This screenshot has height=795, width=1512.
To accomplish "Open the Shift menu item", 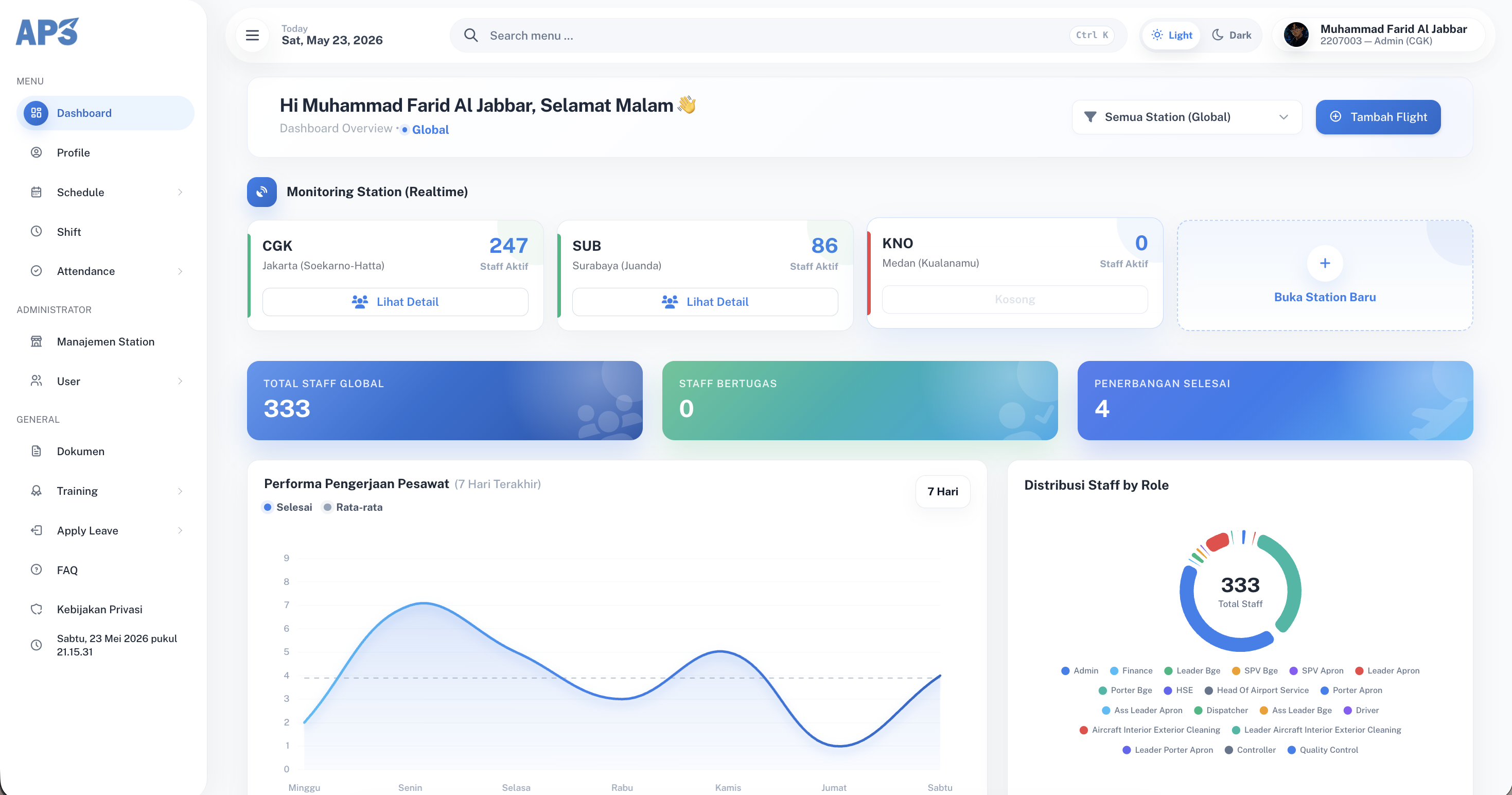I will (105, 231).
